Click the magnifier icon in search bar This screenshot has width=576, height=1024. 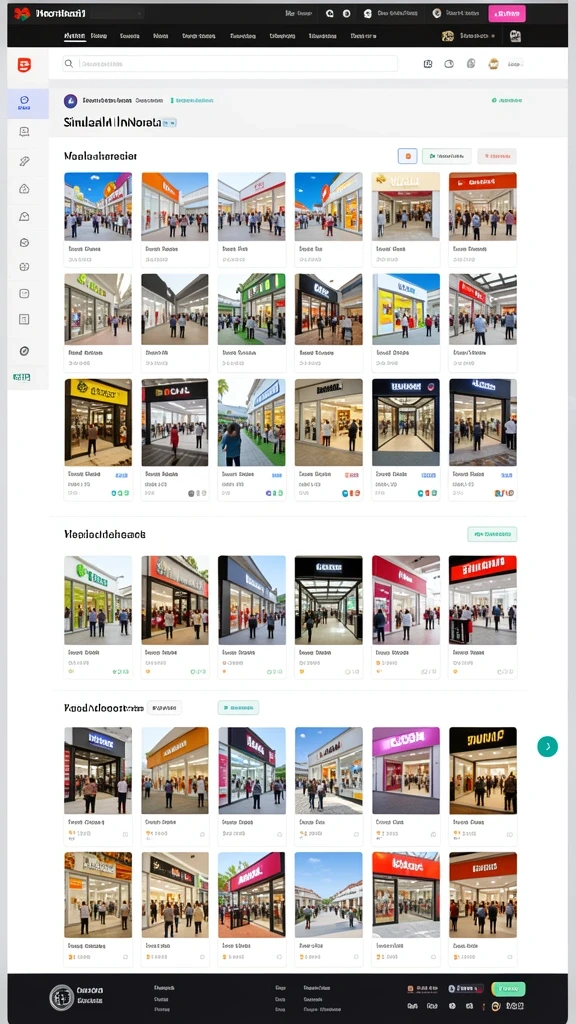[x=69, y=64]
